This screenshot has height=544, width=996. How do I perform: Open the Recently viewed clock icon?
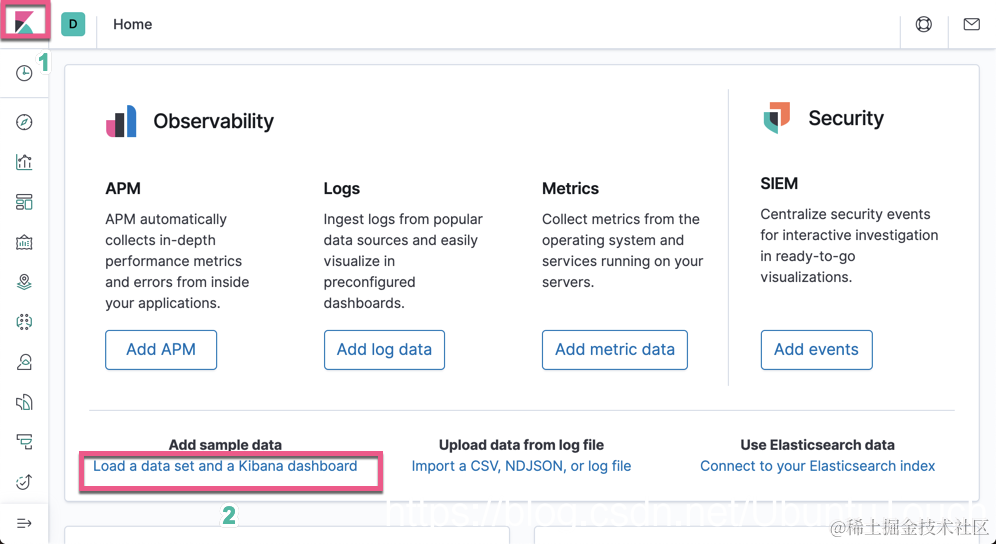click(24, 73)
